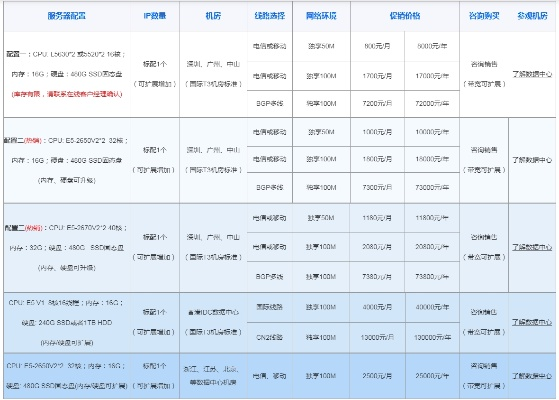Click BGP多线 in the 7380元/月 row
The image size is (559, 400).
click(x=270, y=277)
